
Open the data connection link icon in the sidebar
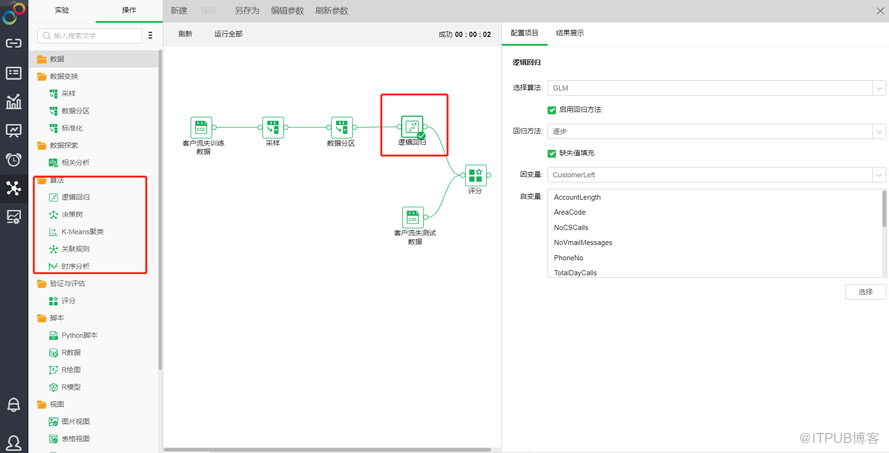pos(14,43)
